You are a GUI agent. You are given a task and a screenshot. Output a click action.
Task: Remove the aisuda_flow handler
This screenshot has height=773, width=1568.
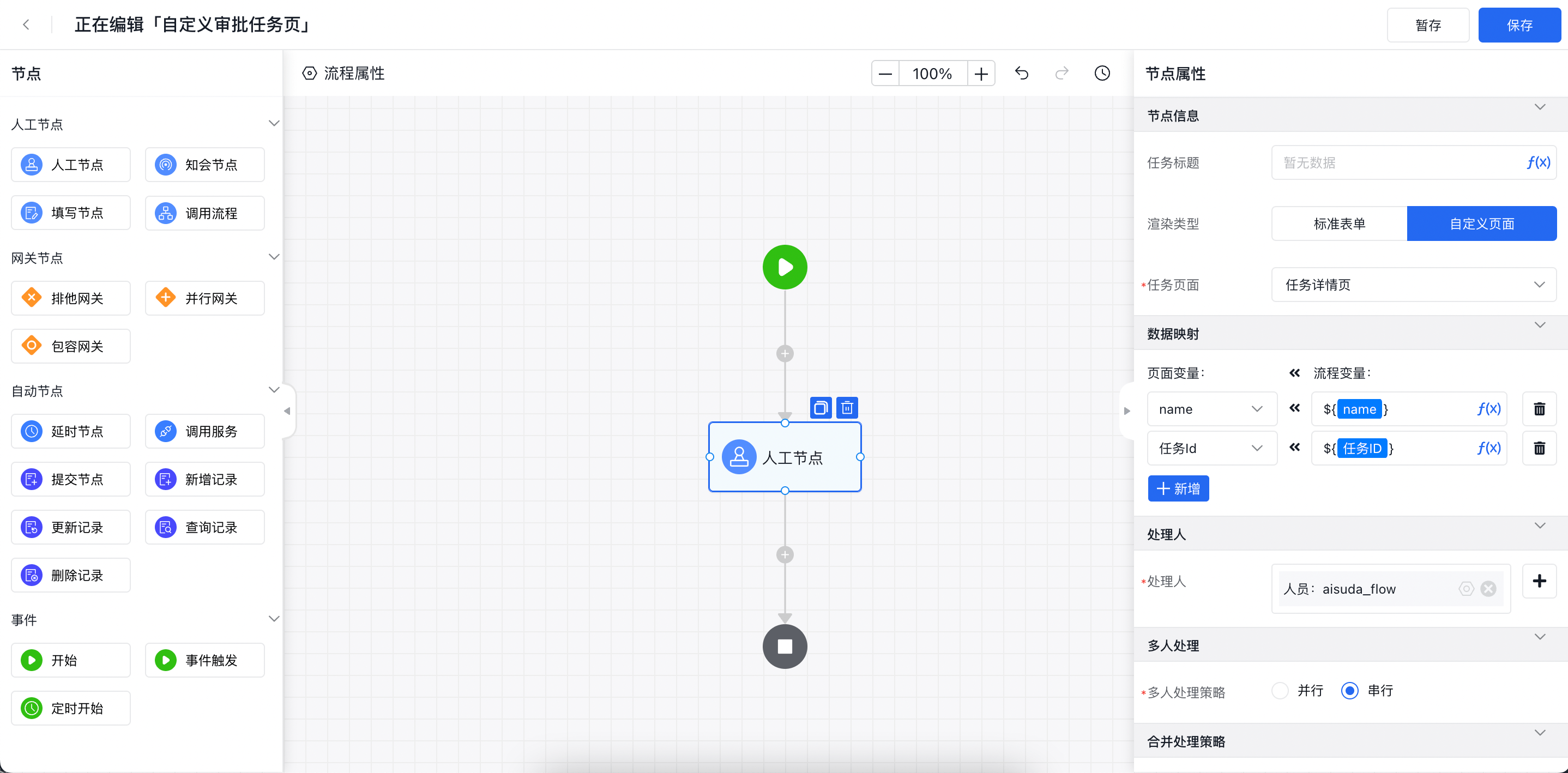pyautogui.click(x=1488, y=589)
